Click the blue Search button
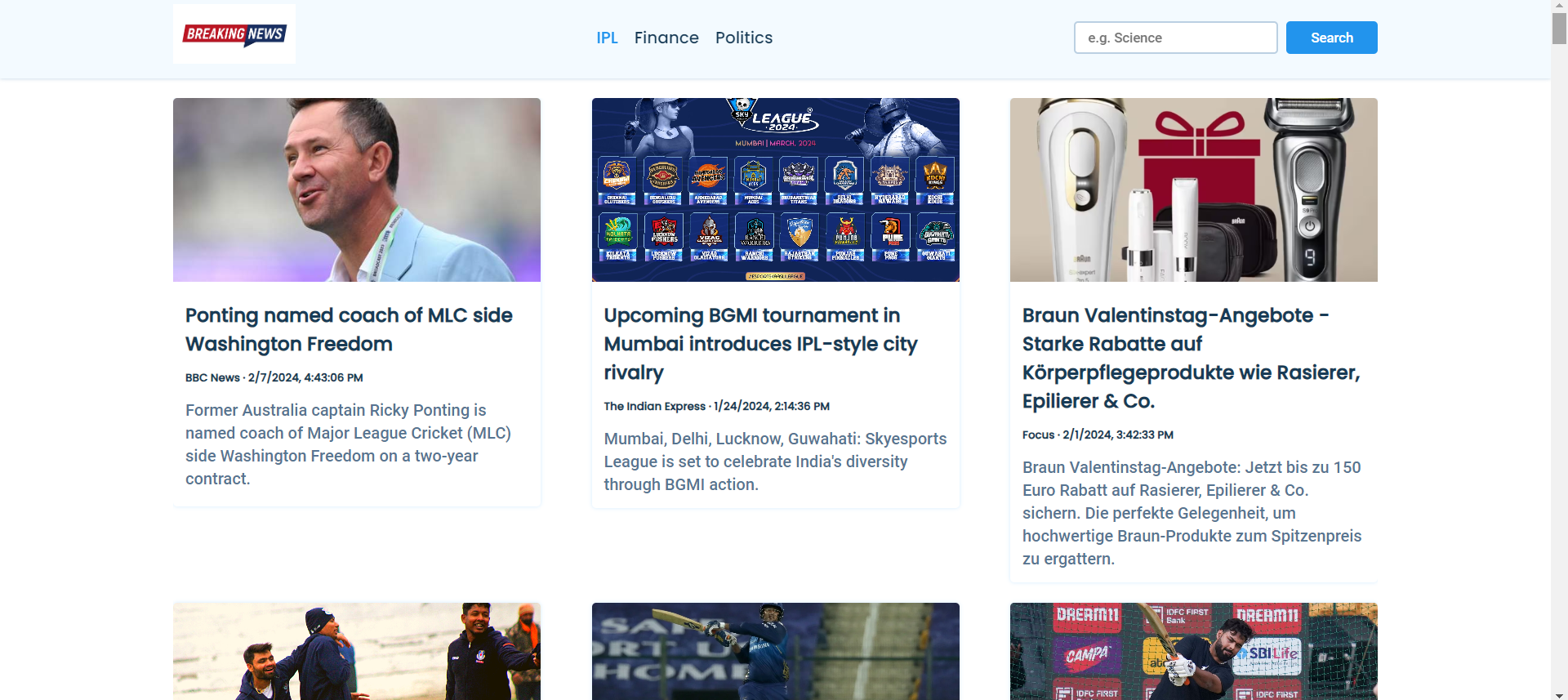 pyautogui.click(x=1331, y=38)
